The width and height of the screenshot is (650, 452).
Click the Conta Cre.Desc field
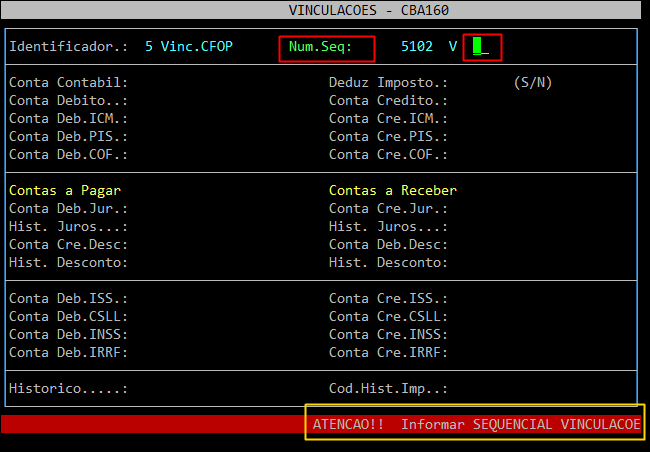200,244
